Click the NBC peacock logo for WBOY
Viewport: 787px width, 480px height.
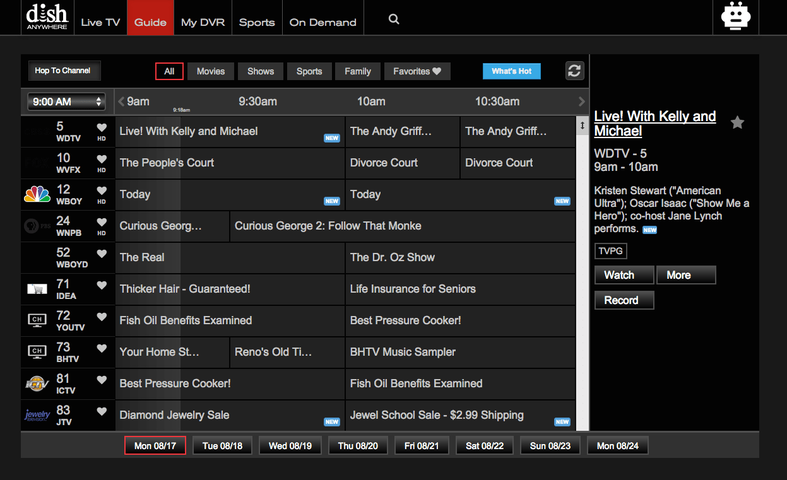(37, 194)
